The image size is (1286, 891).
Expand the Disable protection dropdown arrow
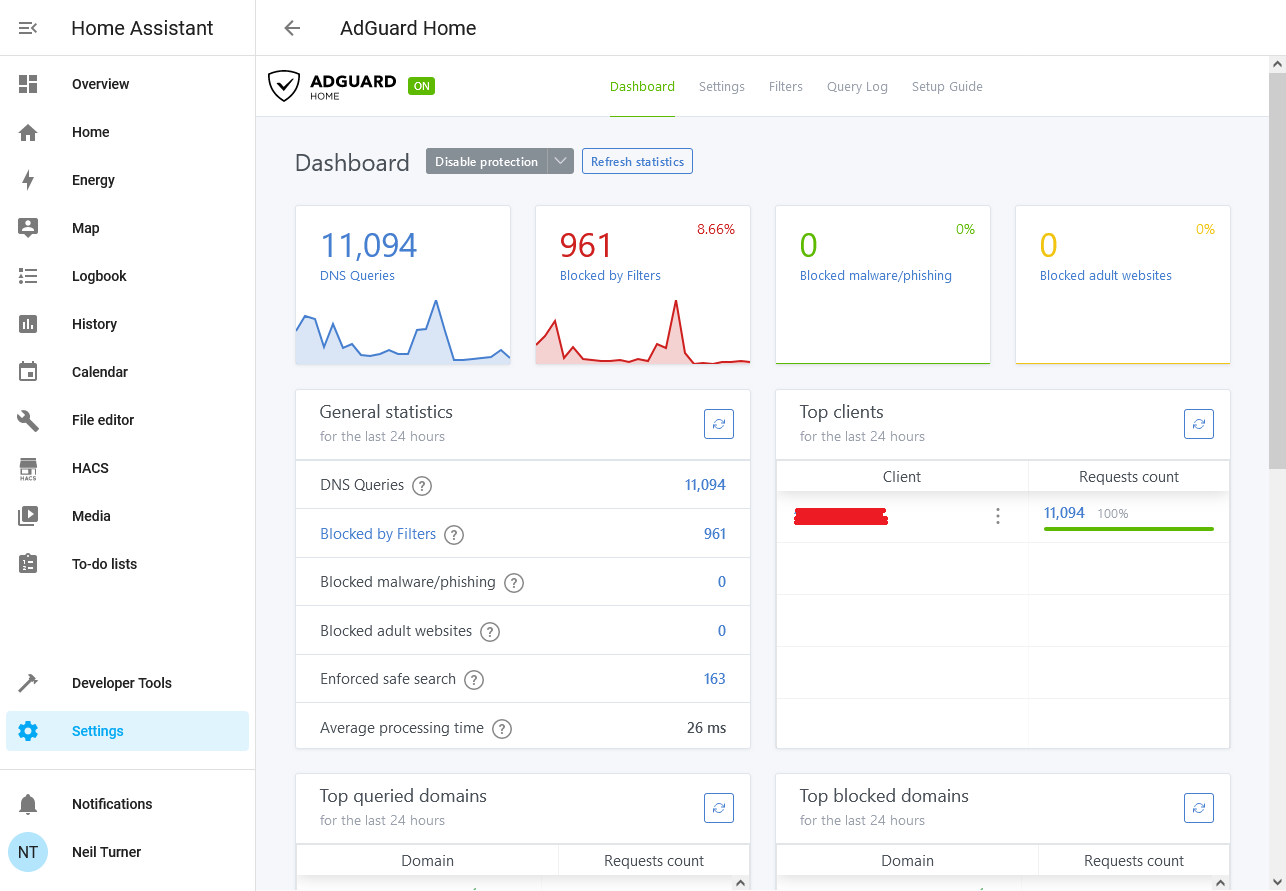click(560, 160)
